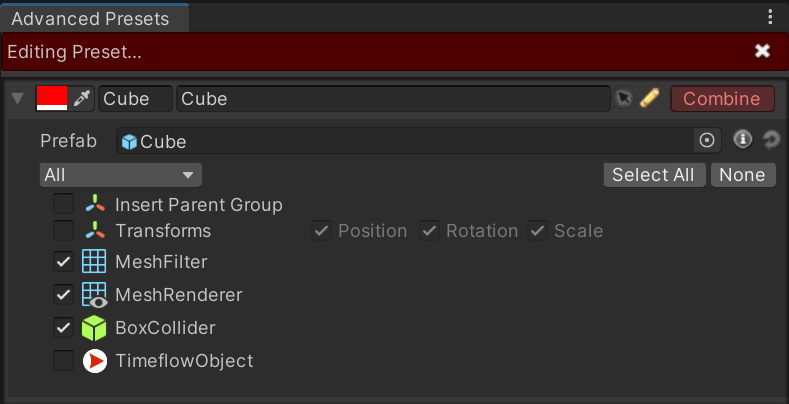Click the info icon beside Prefab field

click(x=742, y=140)
